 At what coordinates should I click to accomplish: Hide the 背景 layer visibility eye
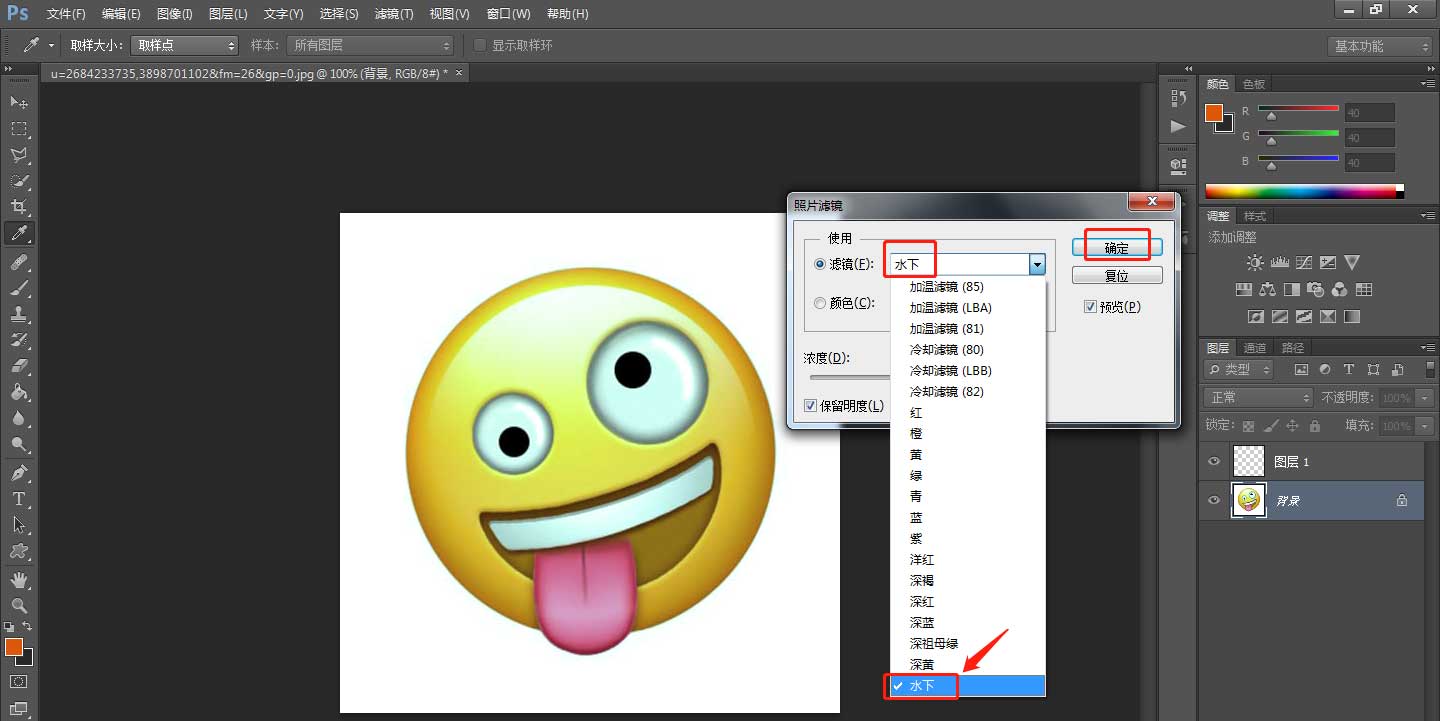click(x=1213, y=500)
